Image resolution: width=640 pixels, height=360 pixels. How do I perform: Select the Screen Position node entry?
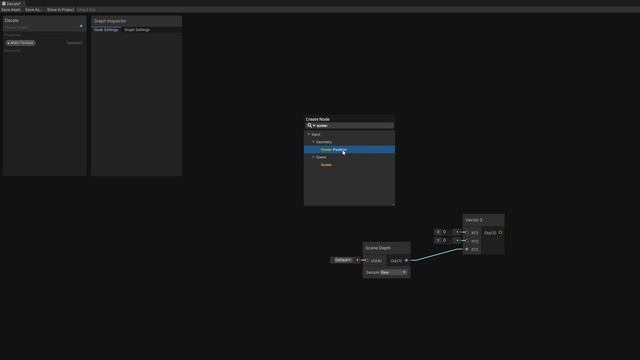pos(349,149)
